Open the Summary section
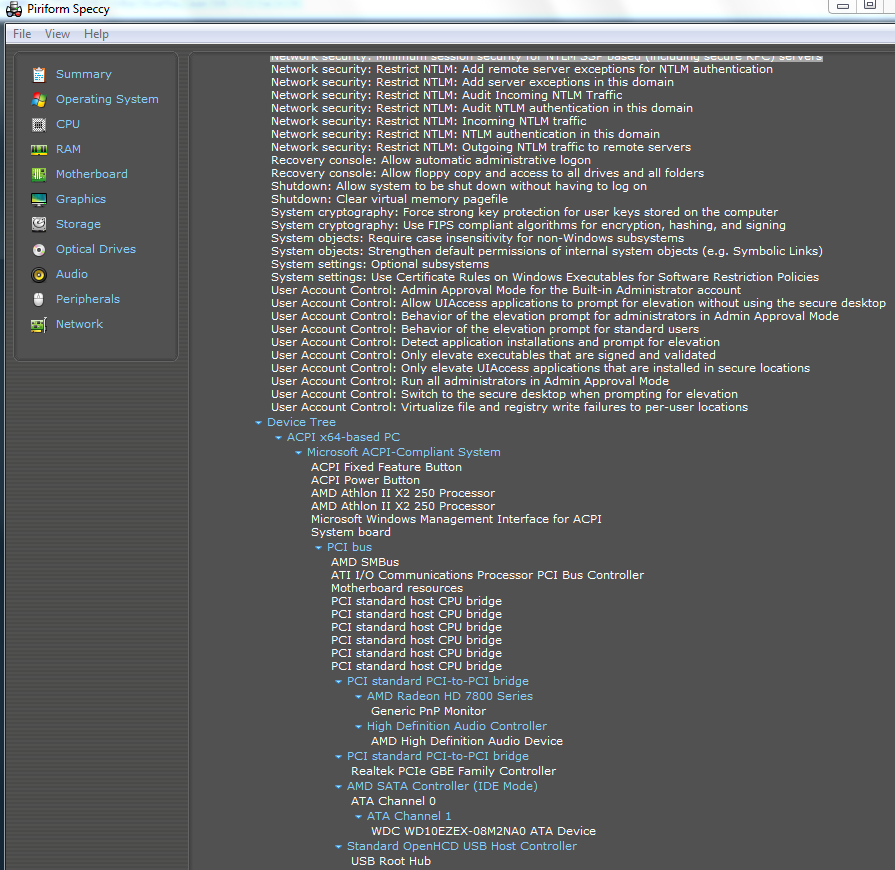Image resolution: width=895 pixels, height=870 pixels. 83,74
